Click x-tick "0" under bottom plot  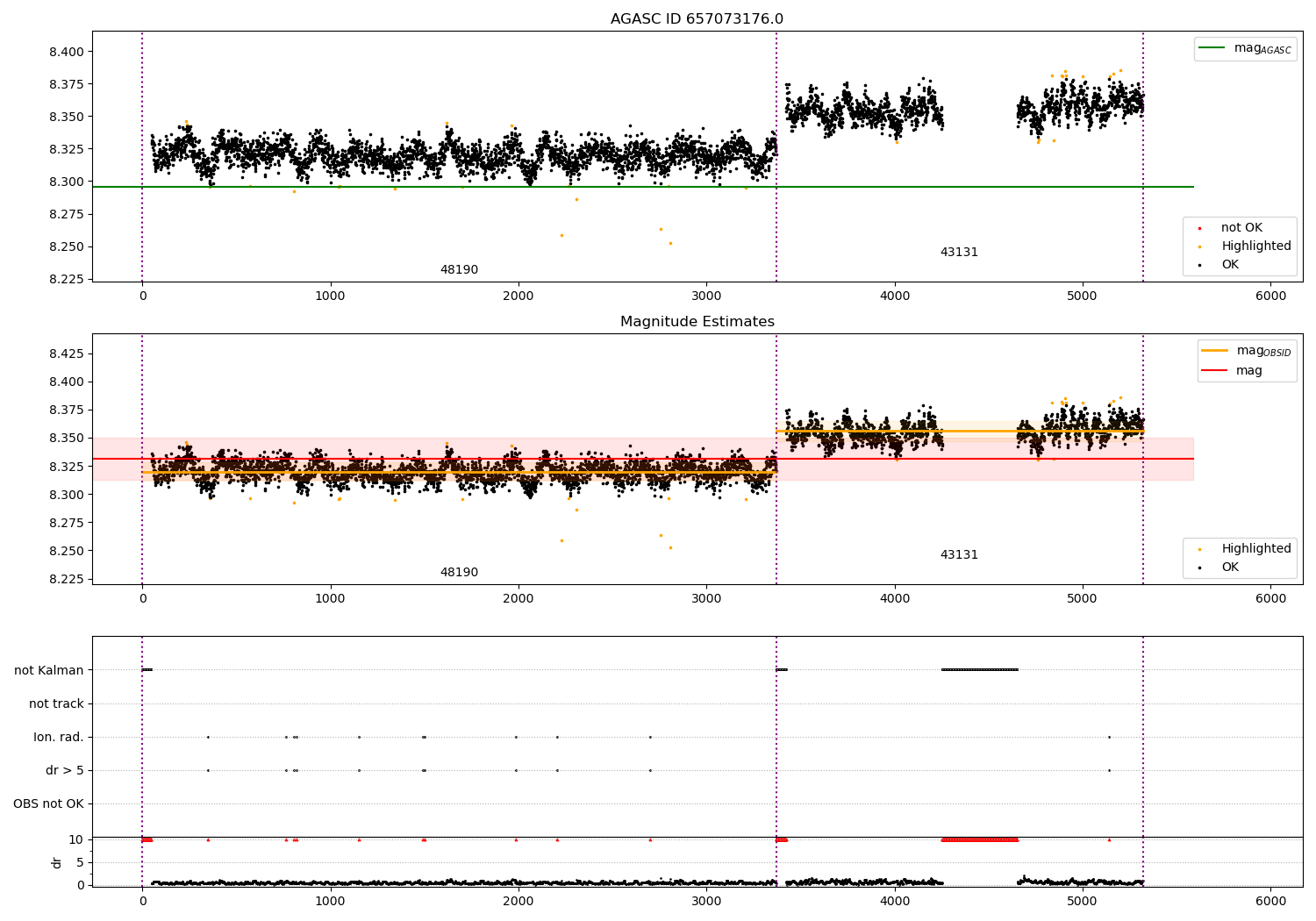[x=142, y=902]
